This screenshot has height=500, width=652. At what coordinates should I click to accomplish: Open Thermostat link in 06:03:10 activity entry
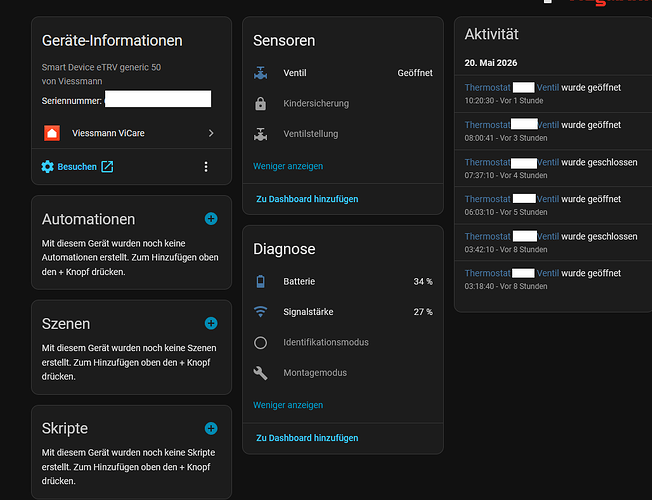487,199
